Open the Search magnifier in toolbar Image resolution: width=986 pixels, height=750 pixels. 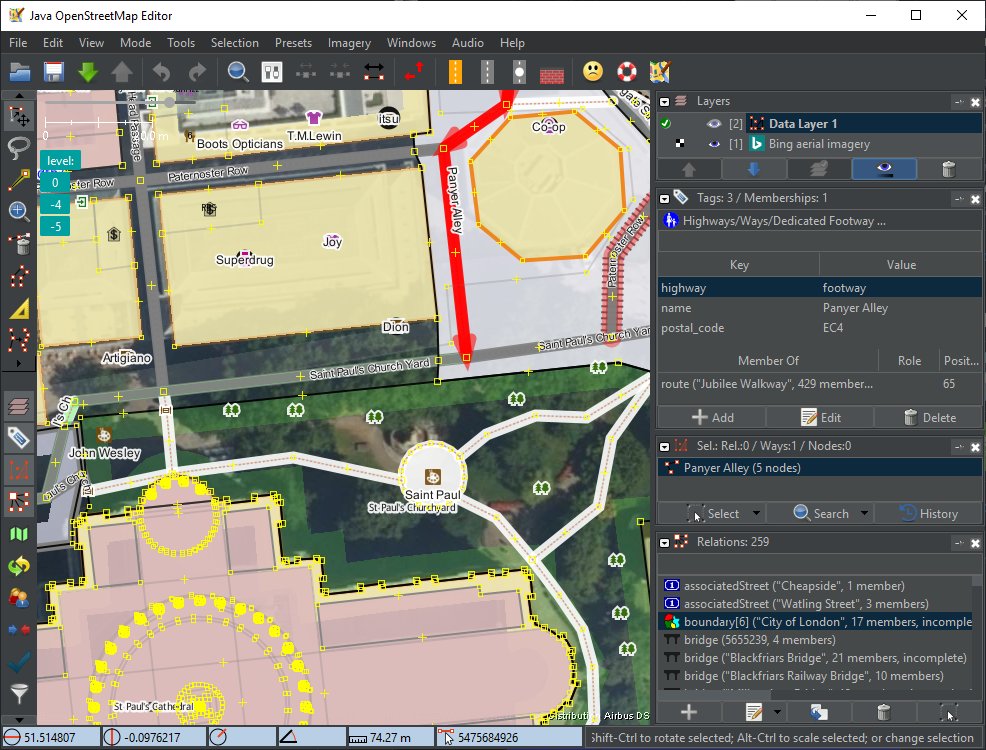[238, 72]
